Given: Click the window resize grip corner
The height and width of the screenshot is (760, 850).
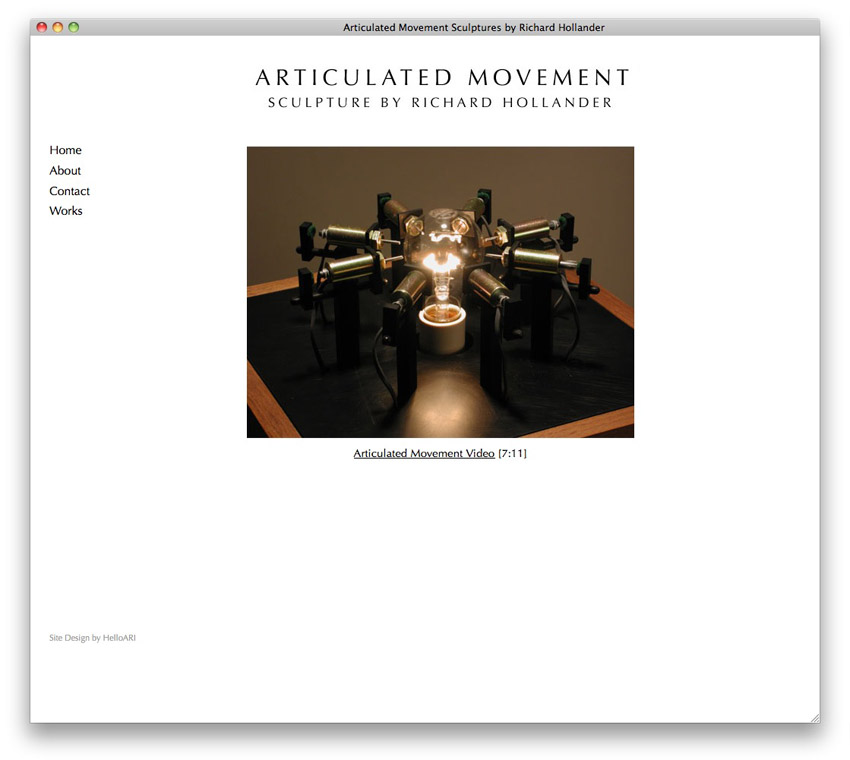Looking at the screenshot, I should pos(815,718).
